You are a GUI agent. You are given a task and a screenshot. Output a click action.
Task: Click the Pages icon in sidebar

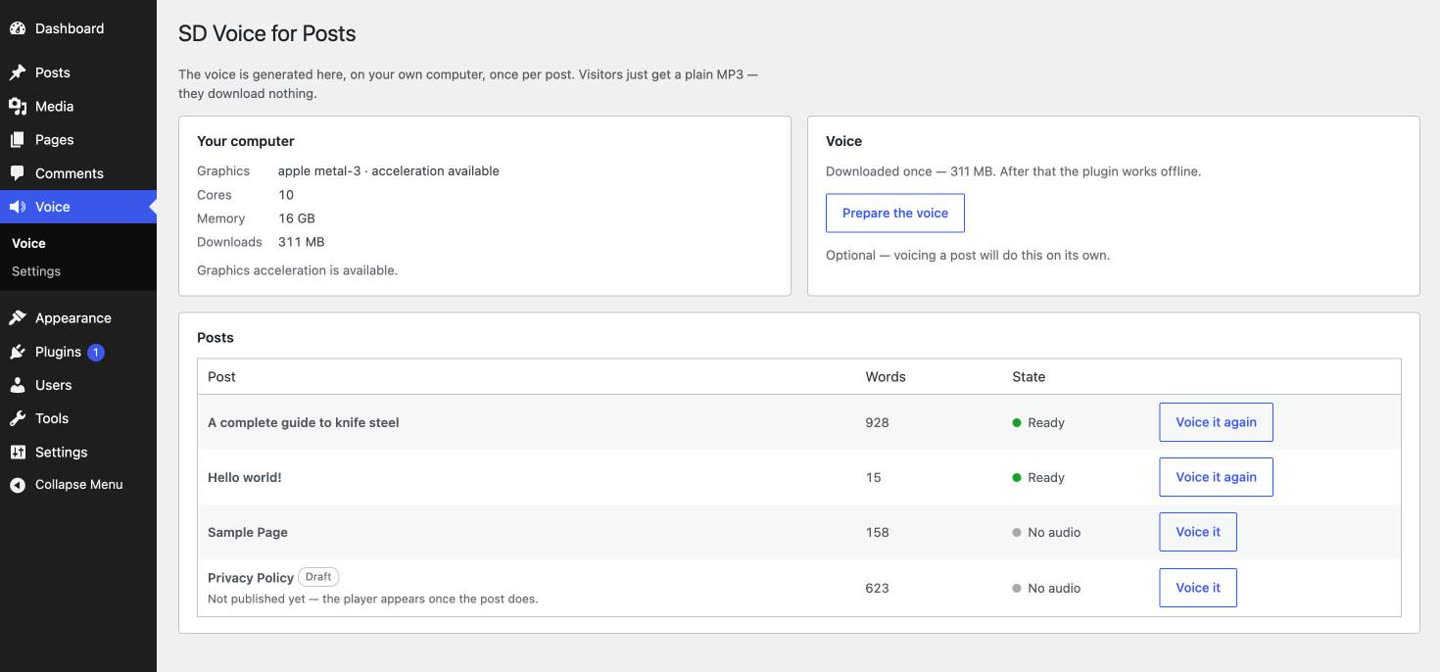17,139
